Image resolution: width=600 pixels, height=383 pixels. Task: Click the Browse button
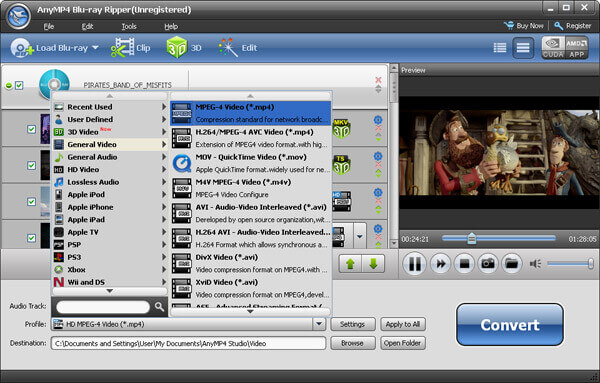352,343
